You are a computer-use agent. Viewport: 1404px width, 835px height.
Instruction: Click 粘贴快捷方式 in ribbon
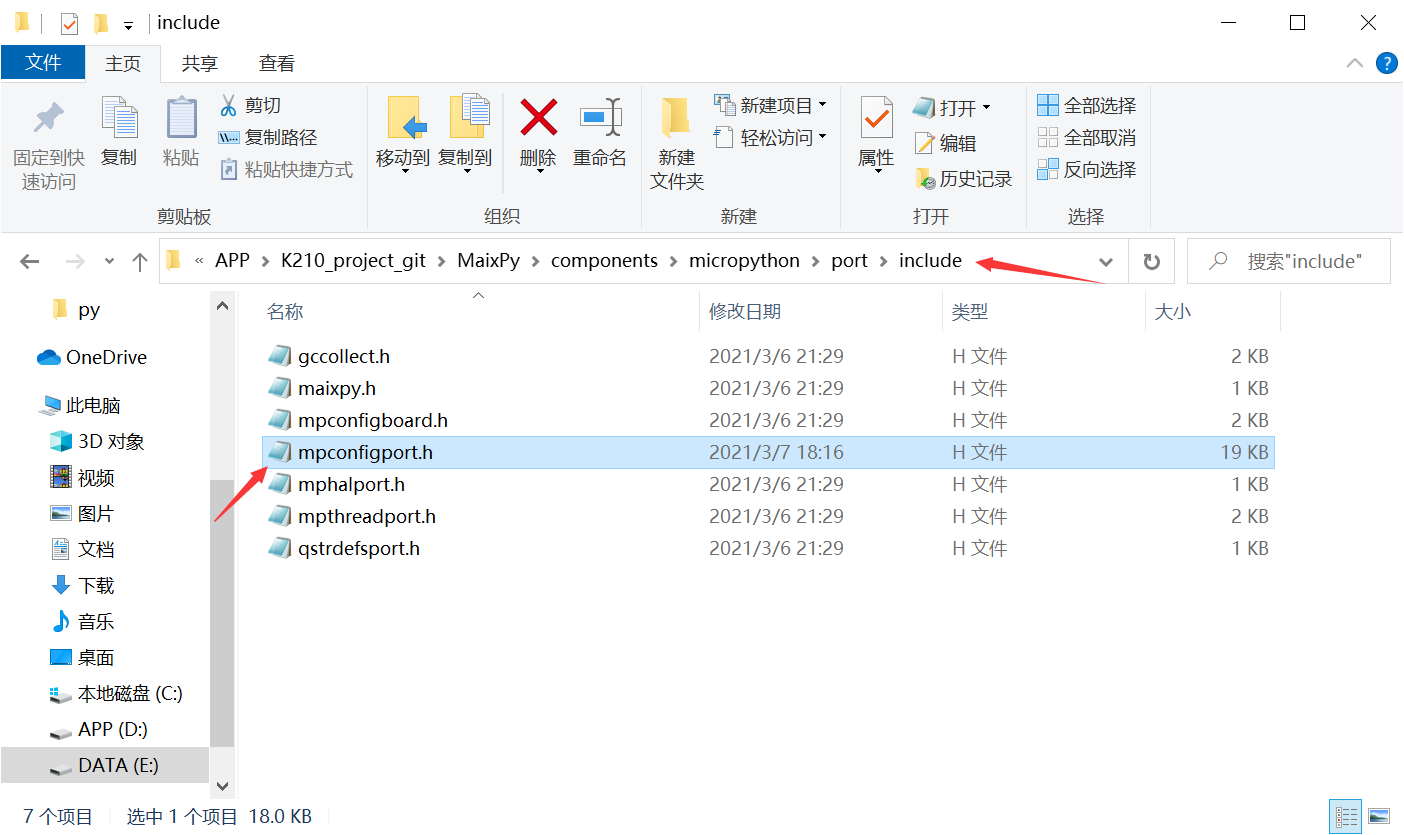pos(286,169)
